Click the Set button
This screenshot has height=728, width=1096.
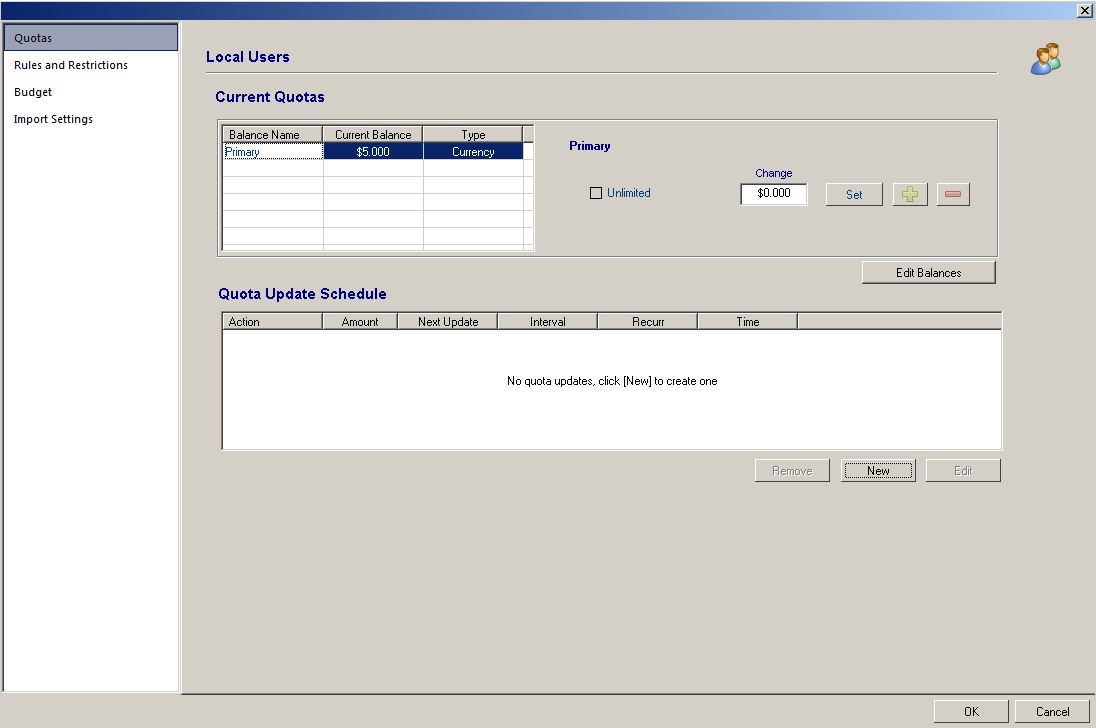point(854,194)
